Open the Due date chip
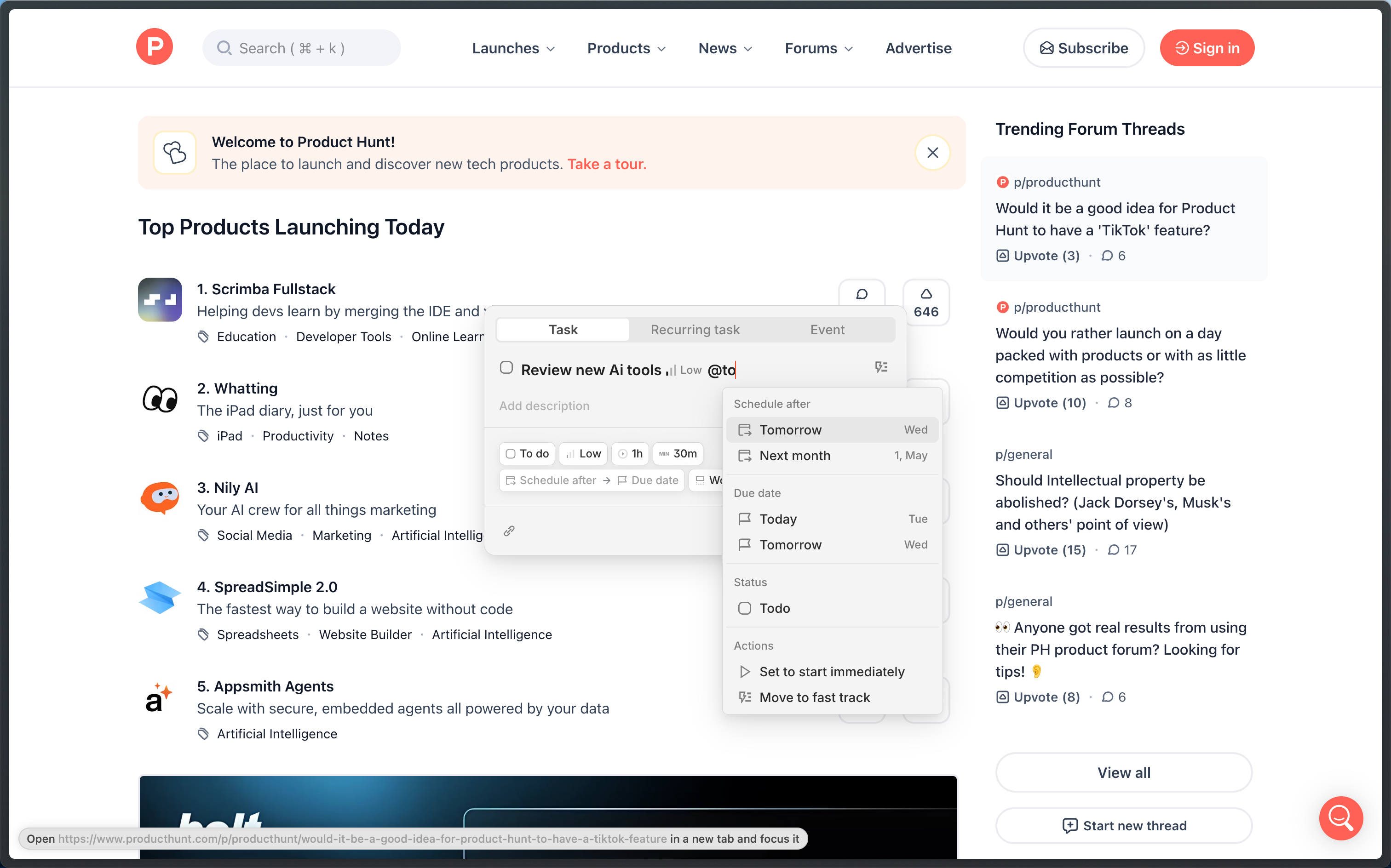1391x868 pixels. [x=648, y=480]
